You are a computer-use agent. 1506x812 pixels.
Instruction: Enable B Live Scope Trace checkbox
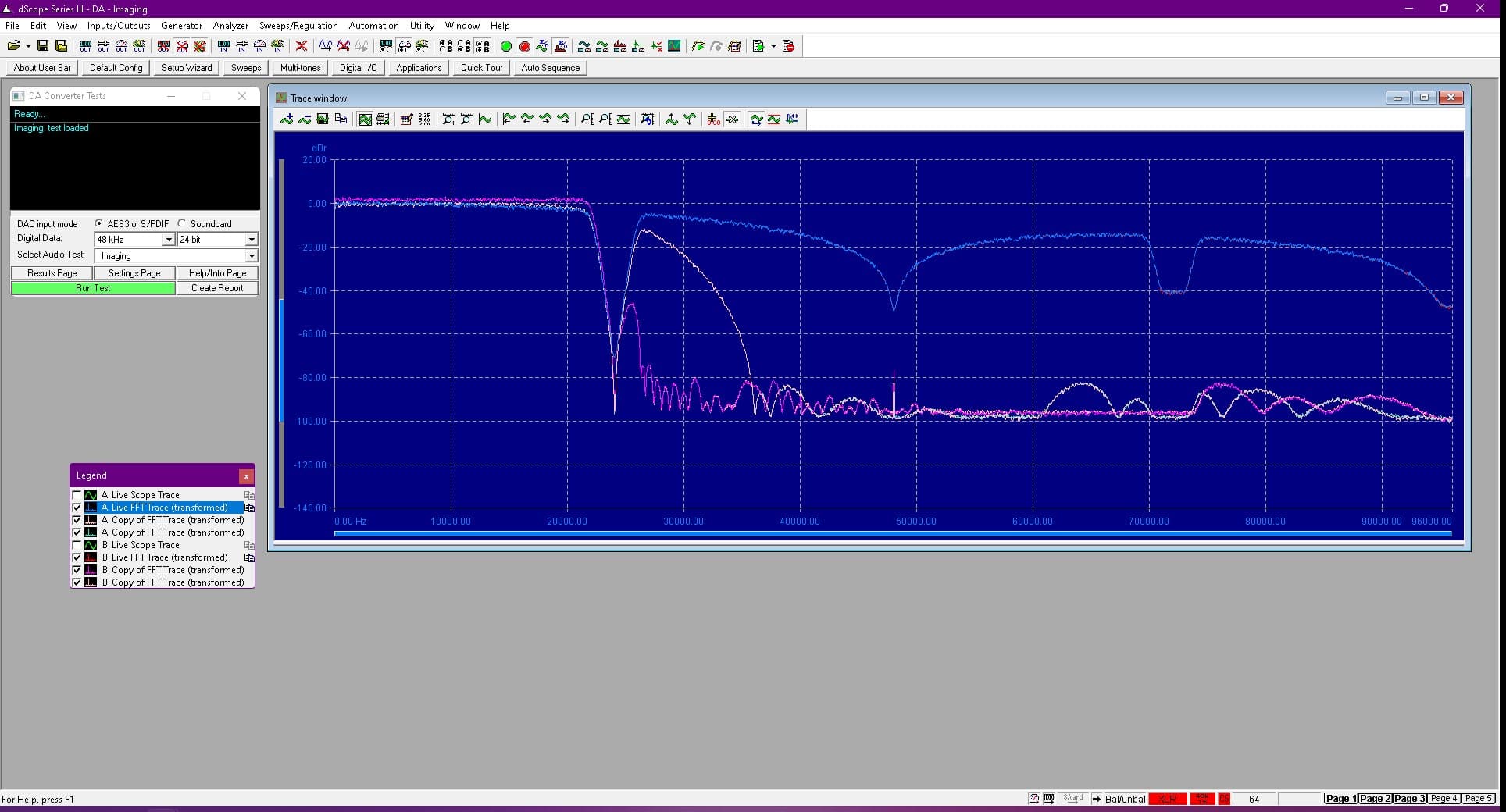tap(77, 545)
